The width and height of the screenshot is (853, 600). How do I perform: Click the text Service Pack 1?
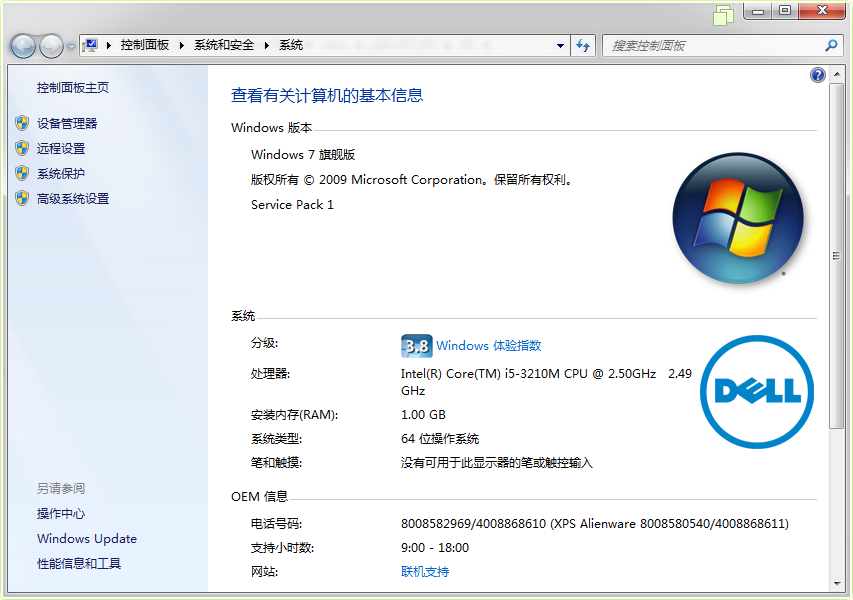point(292,205)
